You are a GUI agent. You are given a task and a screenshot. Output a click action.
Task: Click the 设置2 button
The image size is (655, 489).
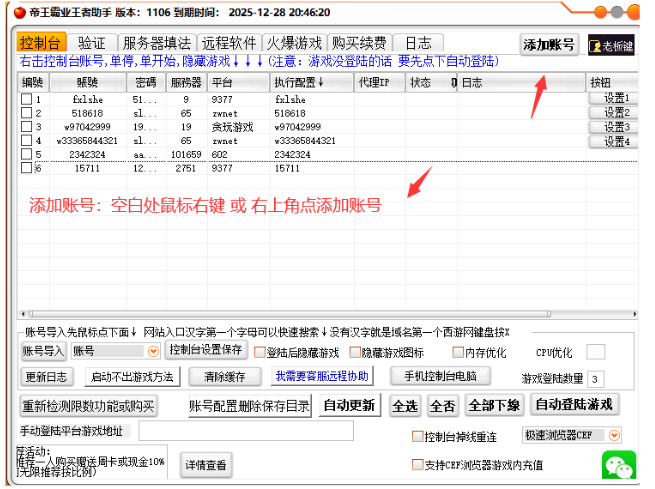[x=614, y=113]
